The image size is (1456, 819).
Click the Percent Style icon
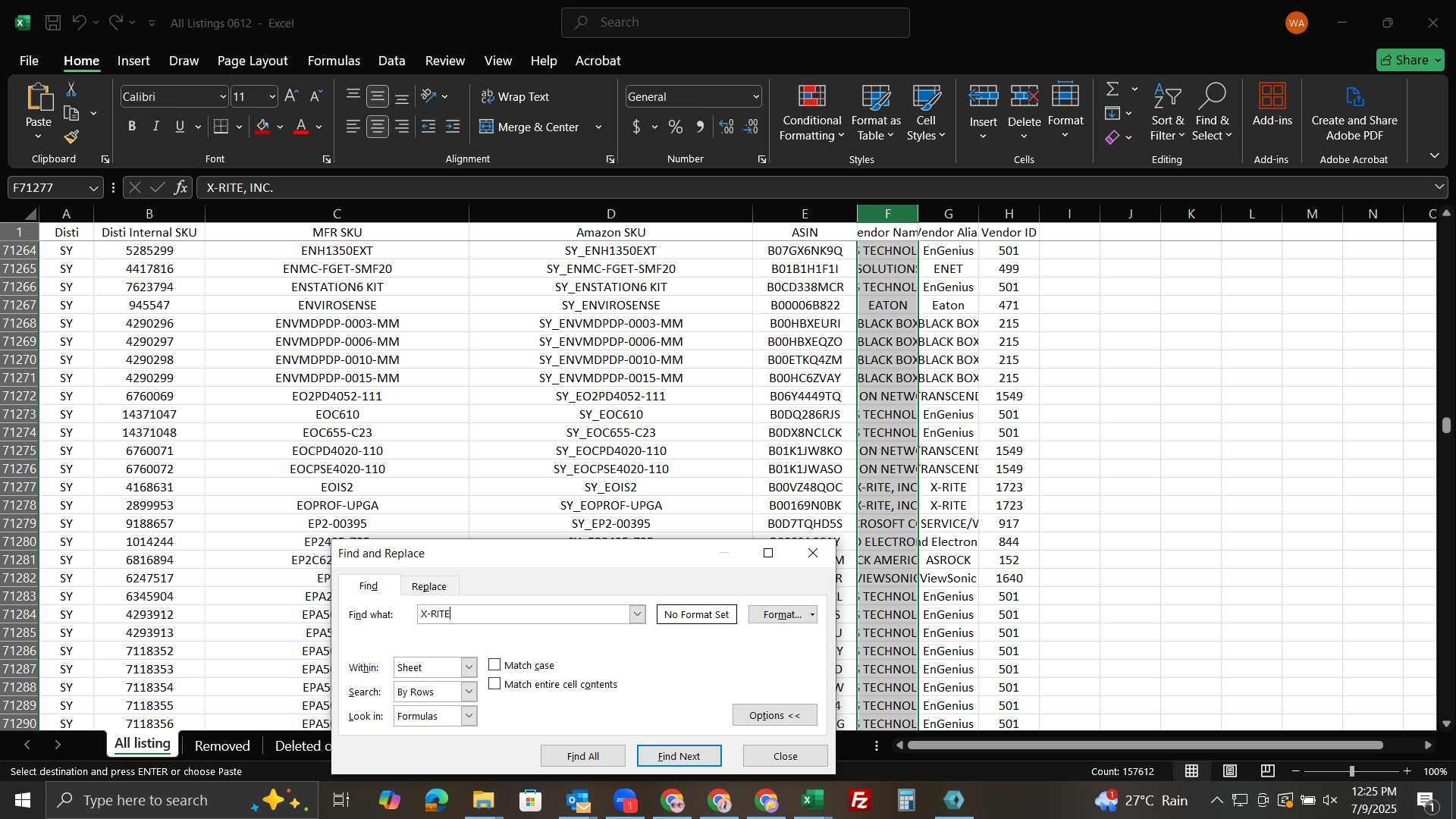pyautogui.click(x=675, y=127)
